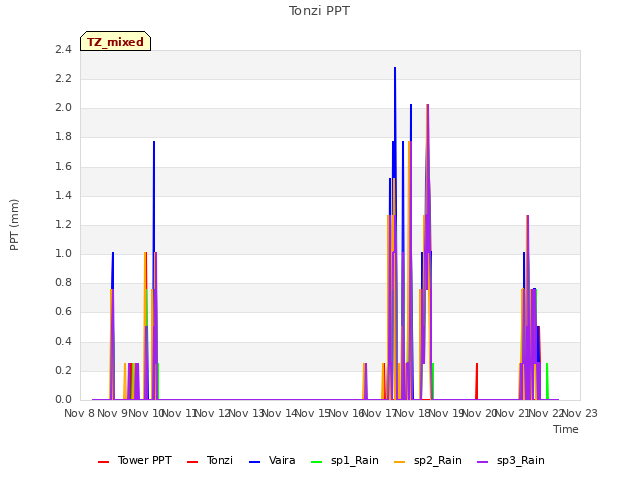Image resolution: width=640 pixels, height=480 pixels.
Task: Toggle the Tonzi legend entry
Action: coord(210,460)
